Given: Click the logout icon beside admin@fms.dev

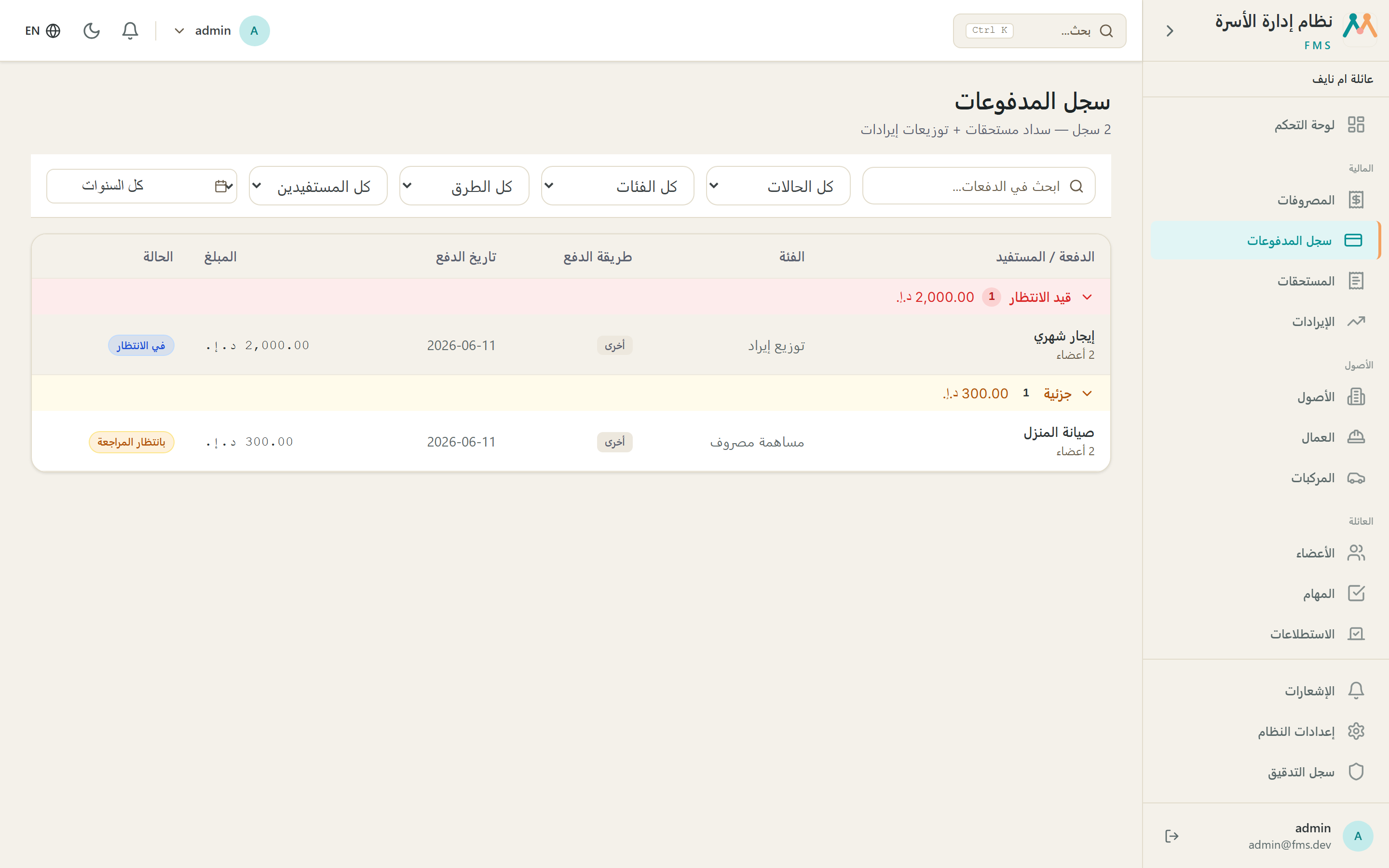Looking at the screenshot, I should (1171, 836).
